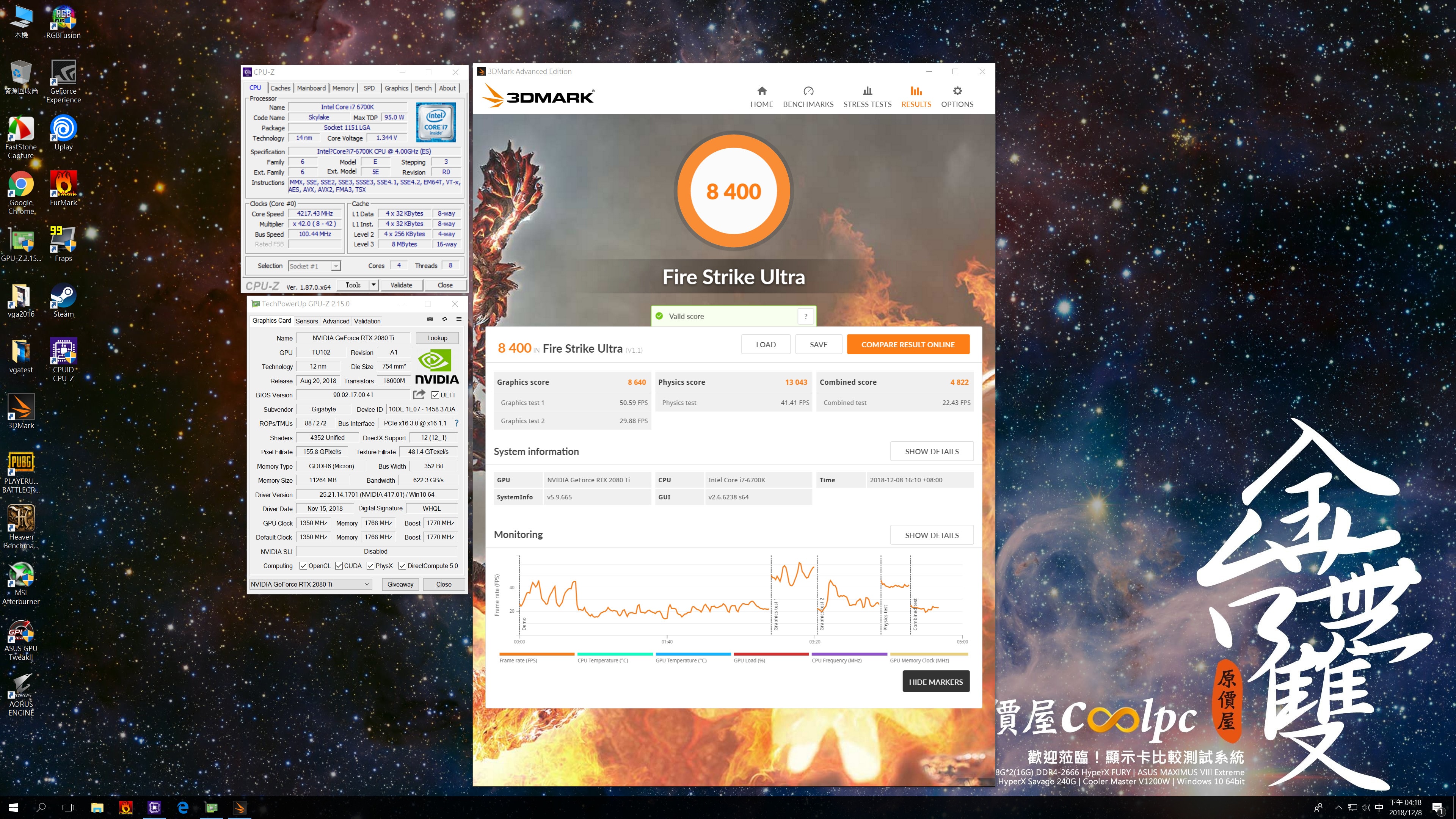The width and height of the screenshot is (1456, 819).
Task: Launch CPUID CPU-Z desktop shortcut
Action: click(63, 360)
